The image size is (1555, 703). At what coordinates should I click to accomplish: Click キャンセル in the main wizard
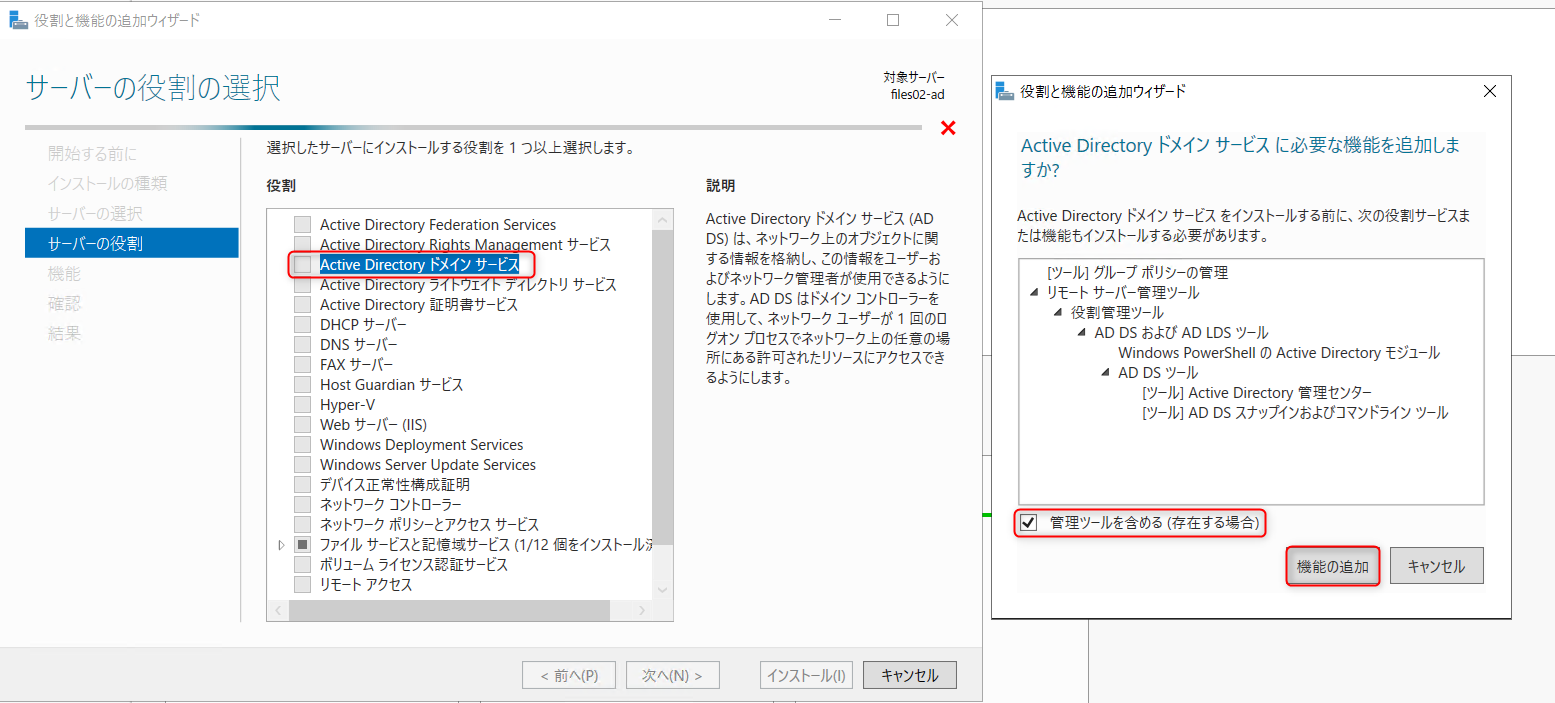[909, 675]
